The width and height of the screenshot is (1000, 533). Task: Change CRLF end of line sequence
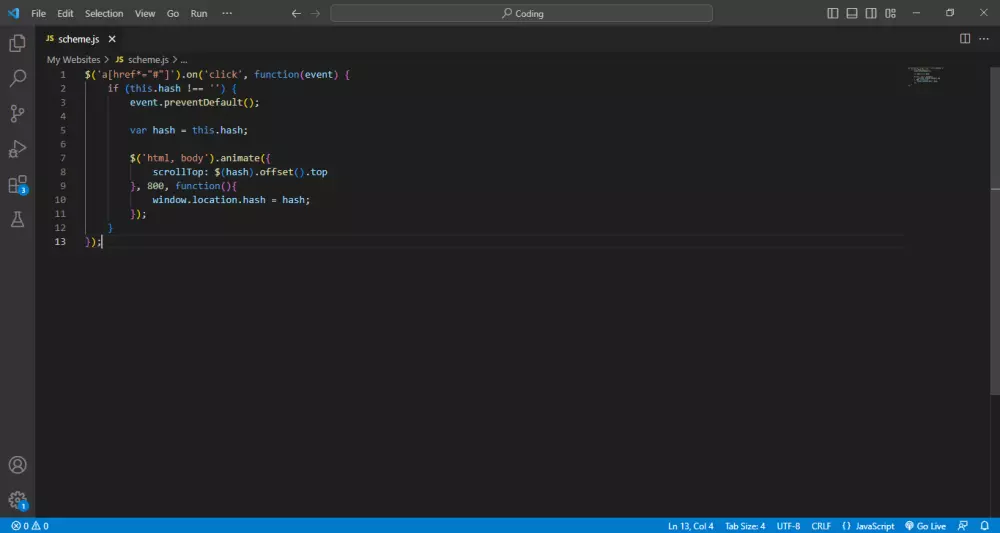click(x=821, y=526)
